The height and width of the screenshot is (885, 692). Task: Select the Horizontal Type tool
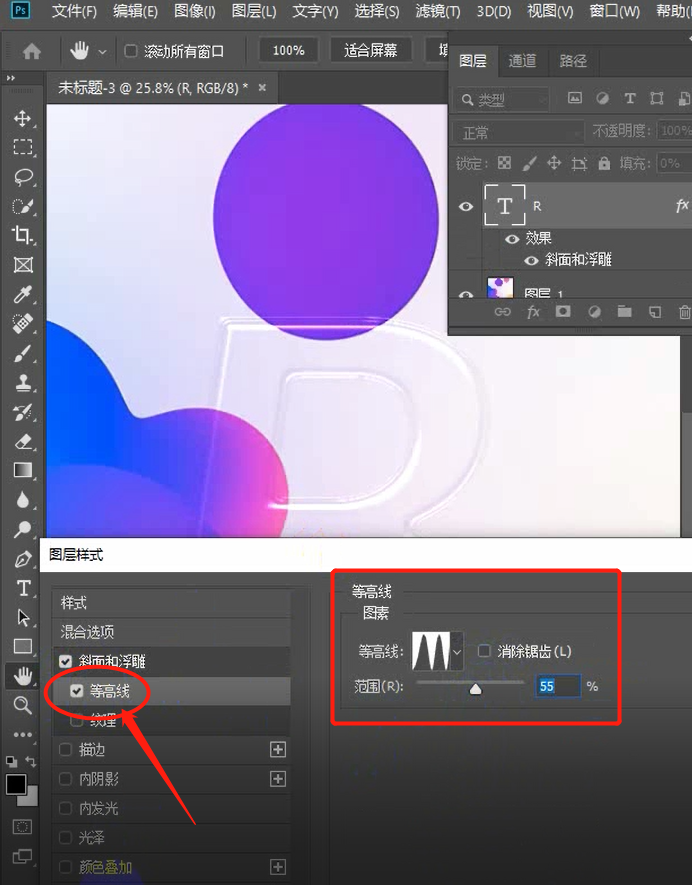tap(23, 589)
